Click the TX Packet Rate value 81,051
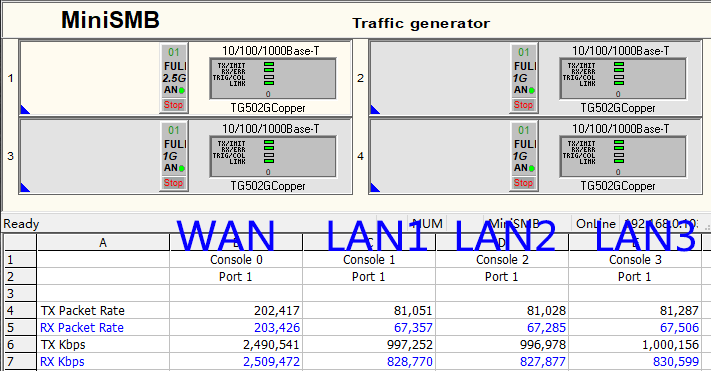This screenshot has width=711, height=371. pyautogui.click(x=413, y=311)
